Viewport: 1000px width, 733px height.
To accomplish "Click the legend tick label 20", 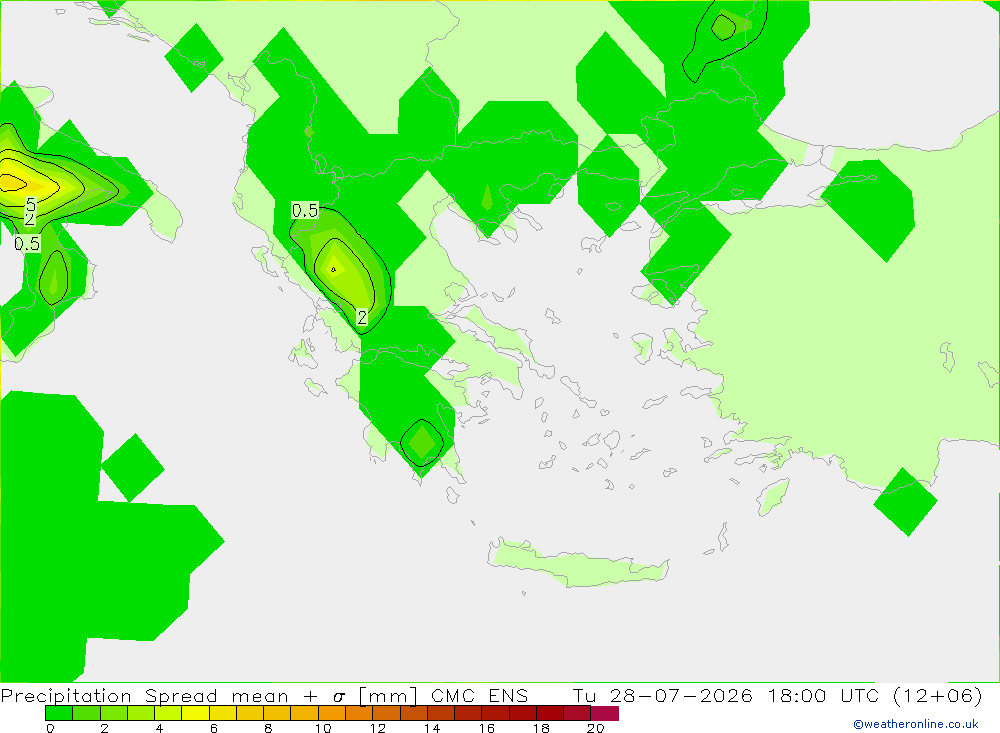I will (596, 728).
